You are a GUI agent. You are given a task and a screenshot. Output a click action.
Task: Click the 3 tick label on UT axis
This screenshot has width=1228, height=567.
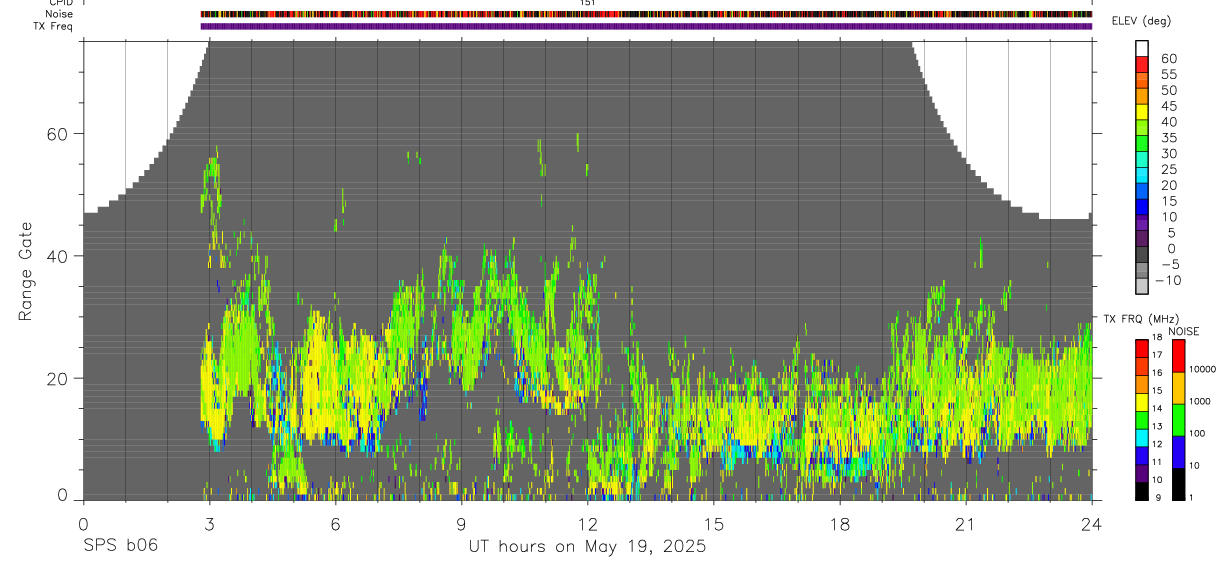pyautogui.click(x=209, y=525)
